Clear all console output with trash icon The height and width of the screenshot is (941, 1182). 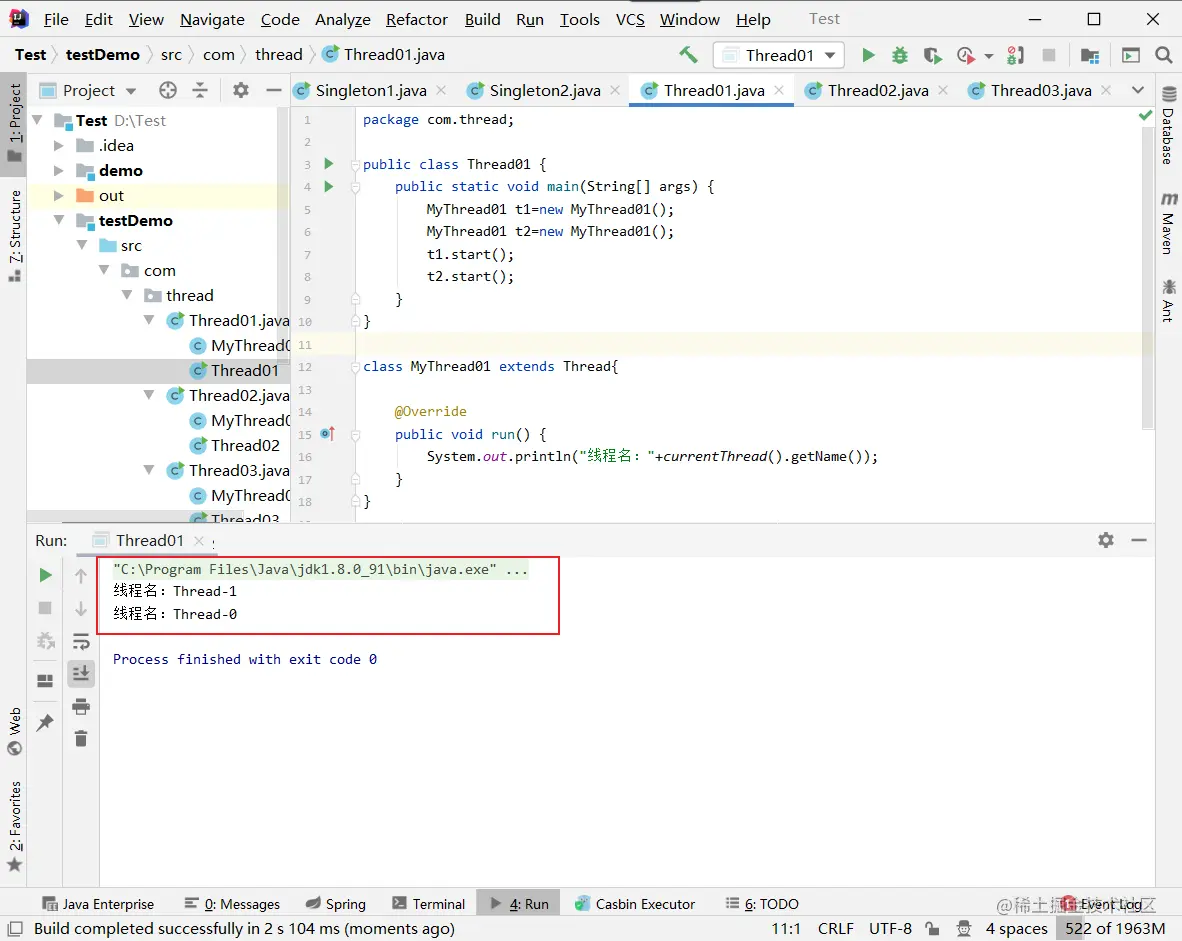(81, 738)
